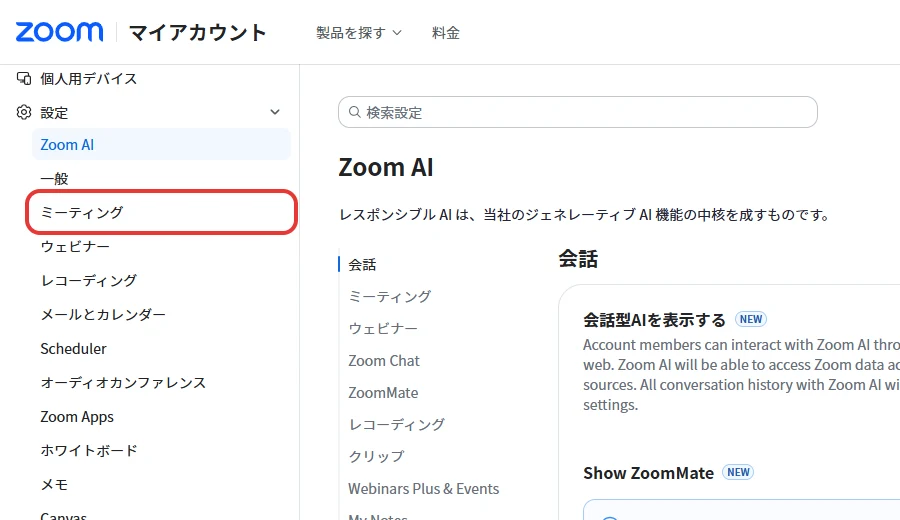Jump to Zoom Chat section
Viewport: 900px width, 520px height.
pyautogui.click(x=384, y=360)
